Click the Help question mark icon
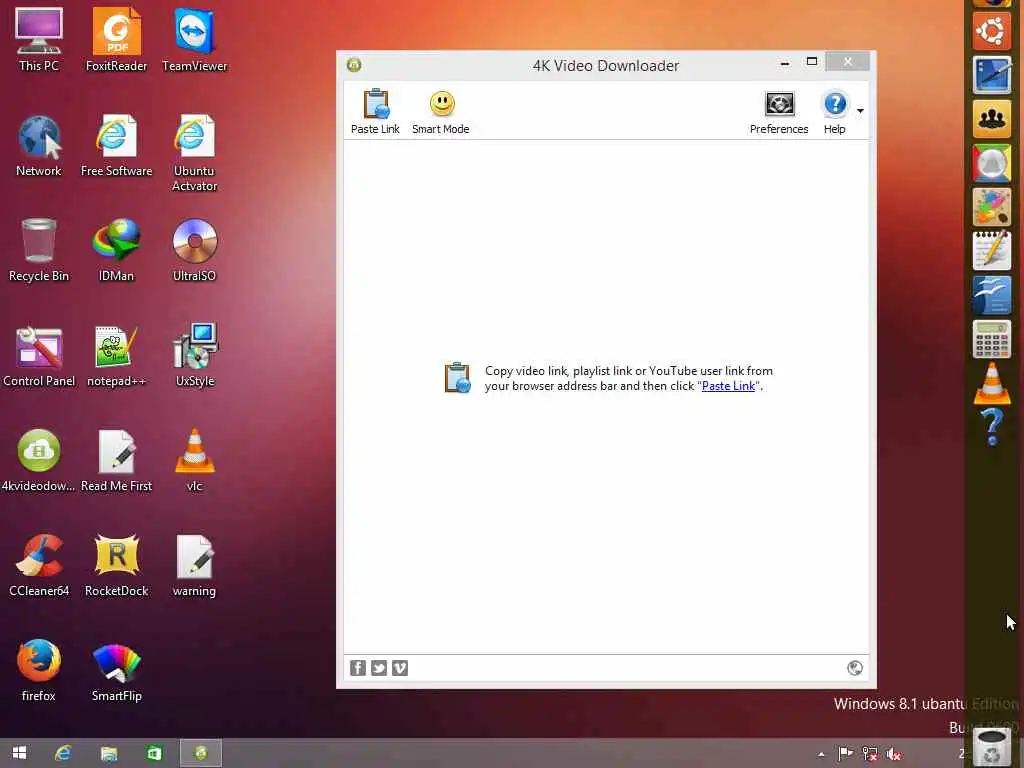The width and height of the screenshot is (1024, 768). pos(835,104)
